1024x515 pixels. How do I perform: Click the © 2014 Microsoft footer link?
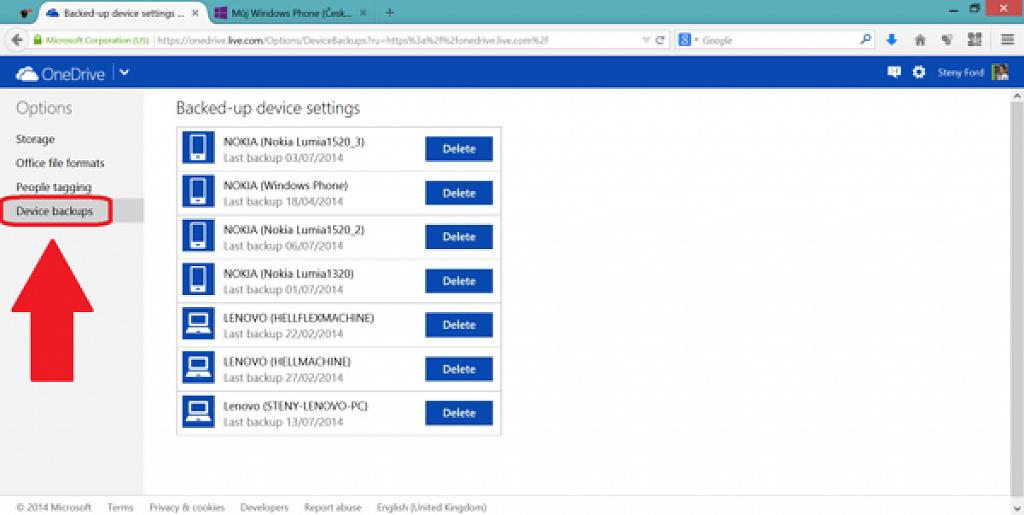click(54, 507)
